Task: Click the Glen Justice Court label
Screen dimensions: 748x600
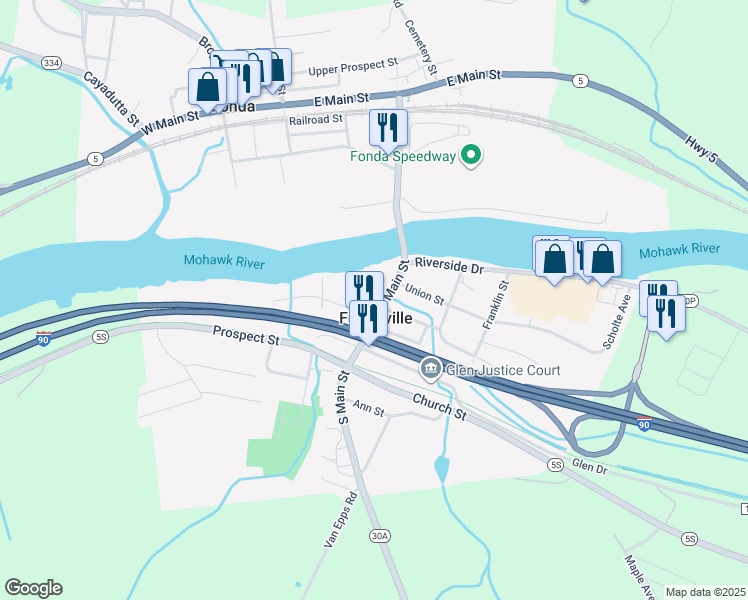Action: click(503, 370)
